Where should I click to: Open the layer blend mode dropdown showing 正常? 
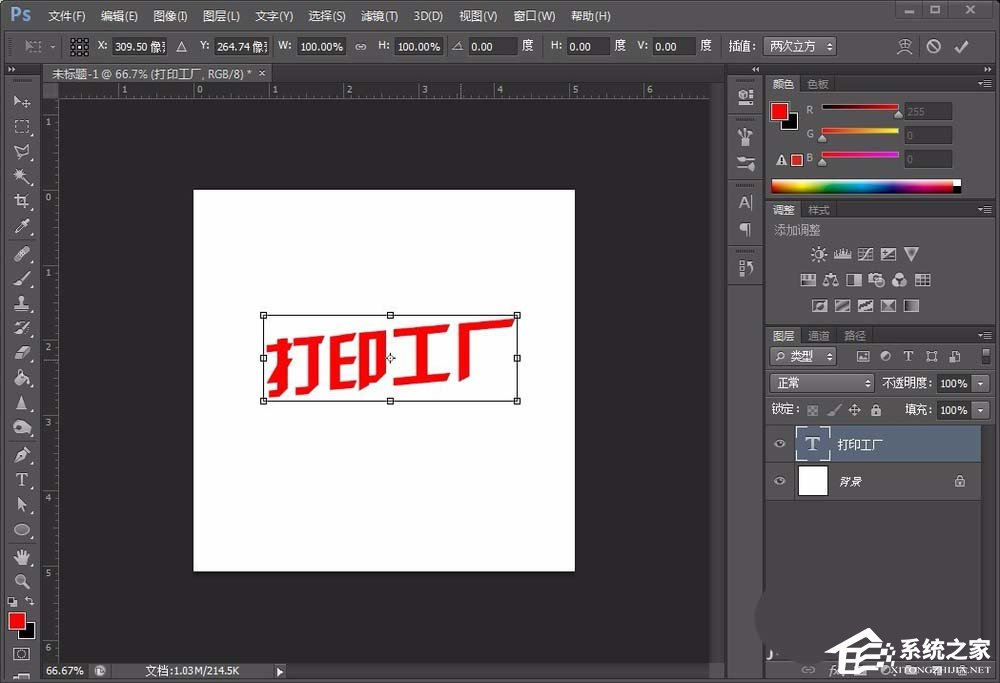pos(820,383)
